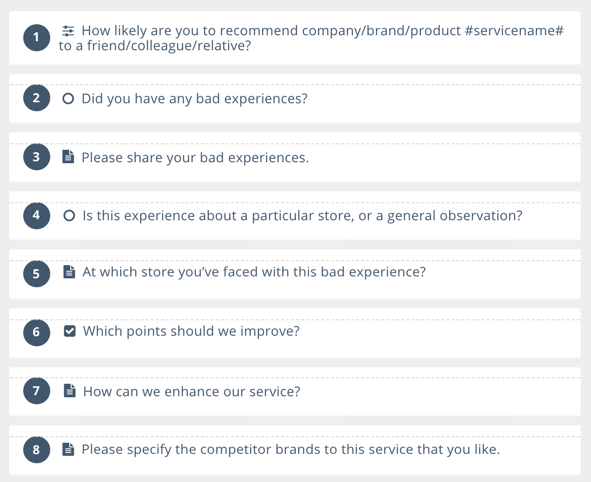Select the number 3 question badge
This screenshot has width=591, height=482.
tap(37, 157)
